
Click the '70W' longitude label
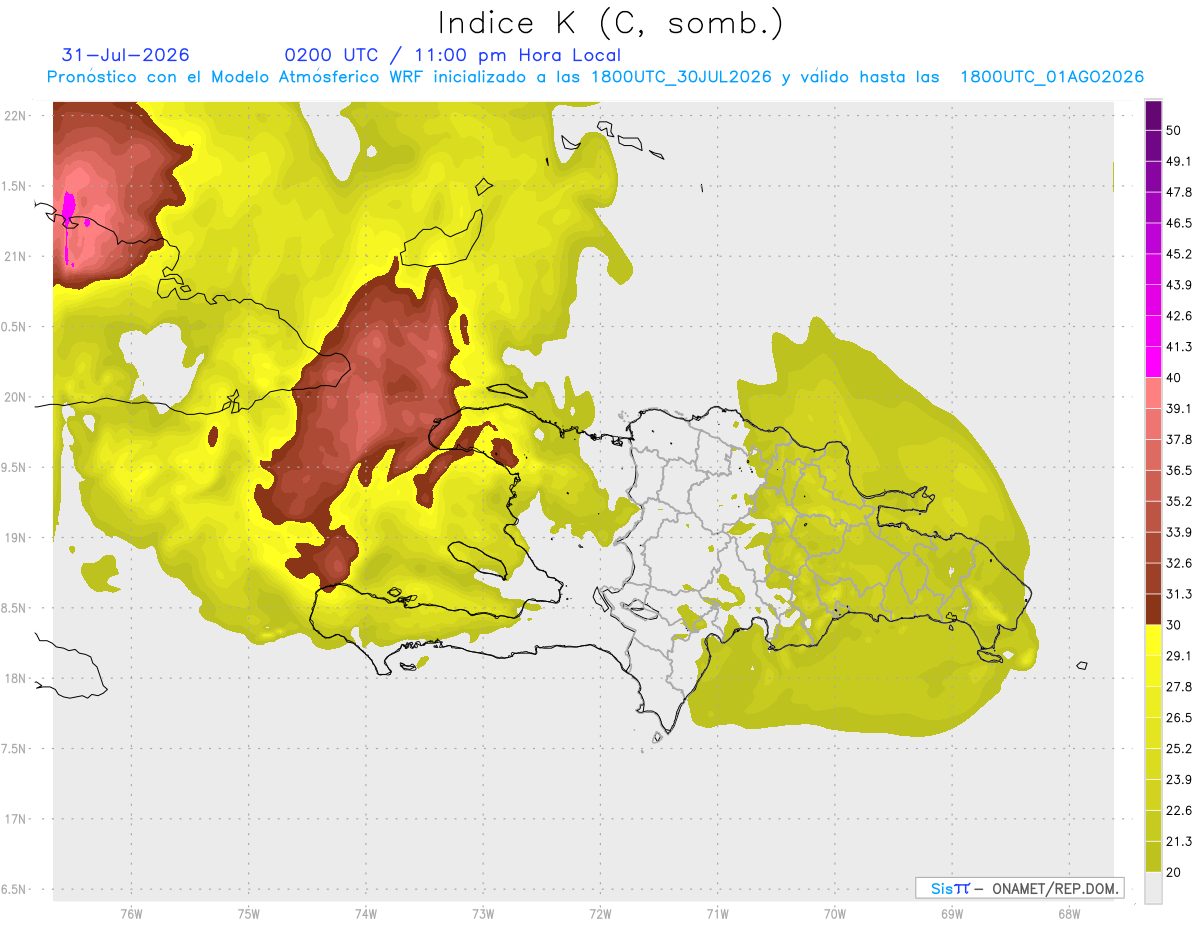tap(835, 914)
